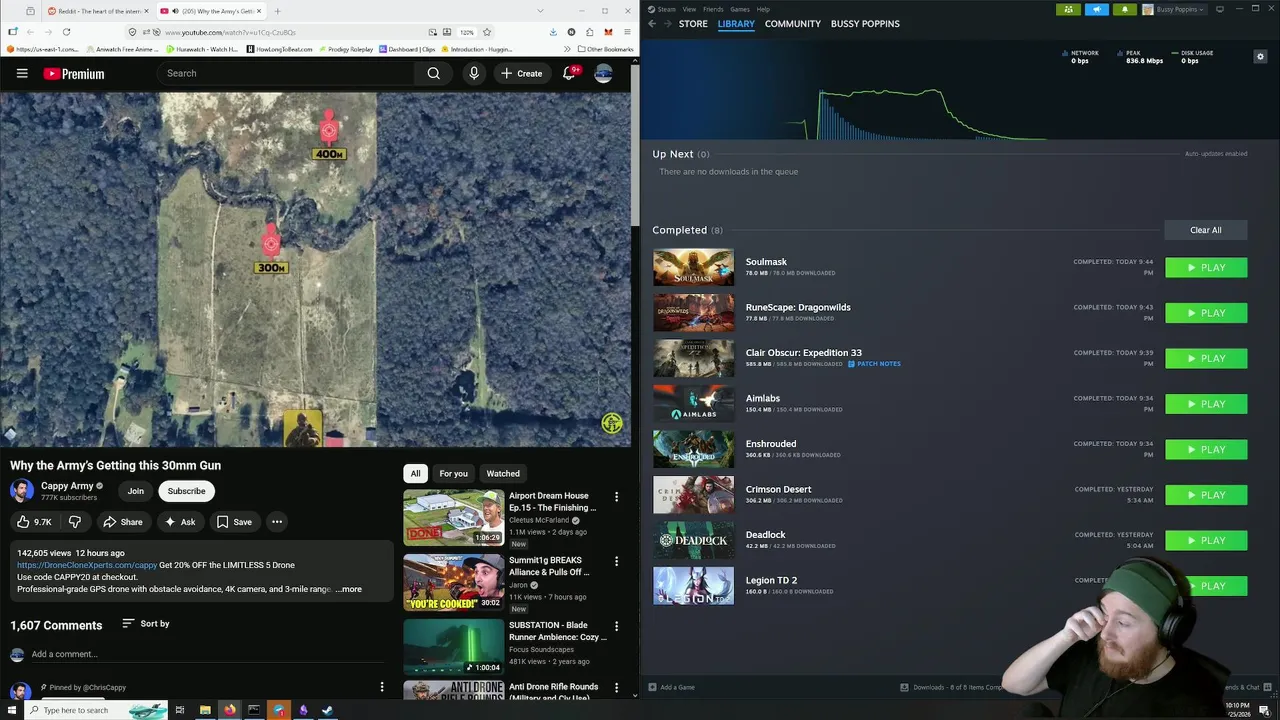Open options for Summit1g BREAKS Alliance video

(x=616, y=562)
